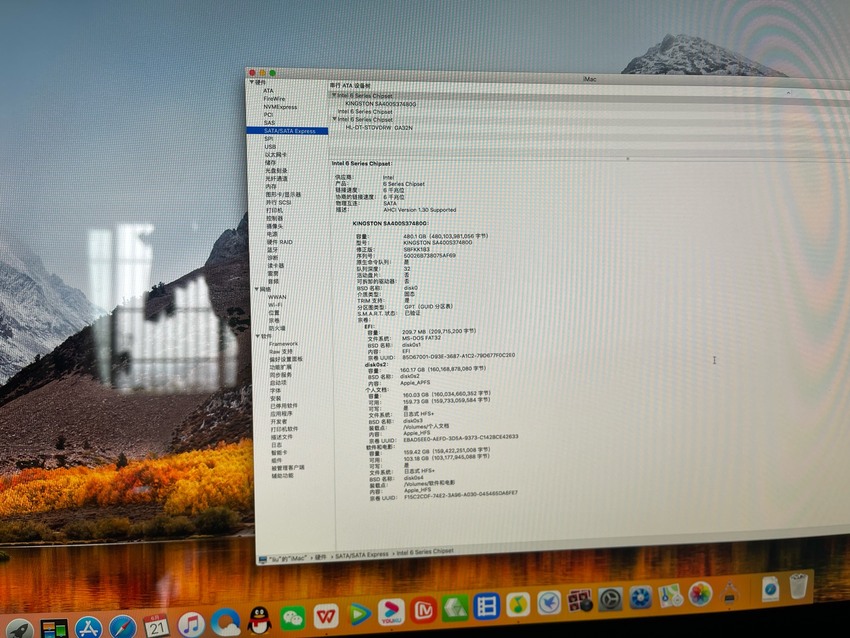
Task: Select FireWire in the sidebar
Action: [x=274, y=99]
